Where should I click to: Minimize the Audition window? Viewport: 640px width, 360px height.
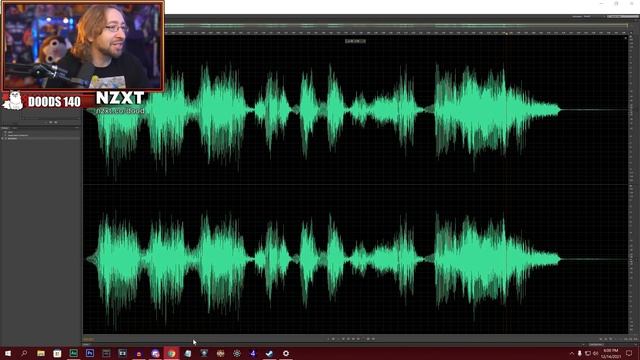(x=602, y=4)
